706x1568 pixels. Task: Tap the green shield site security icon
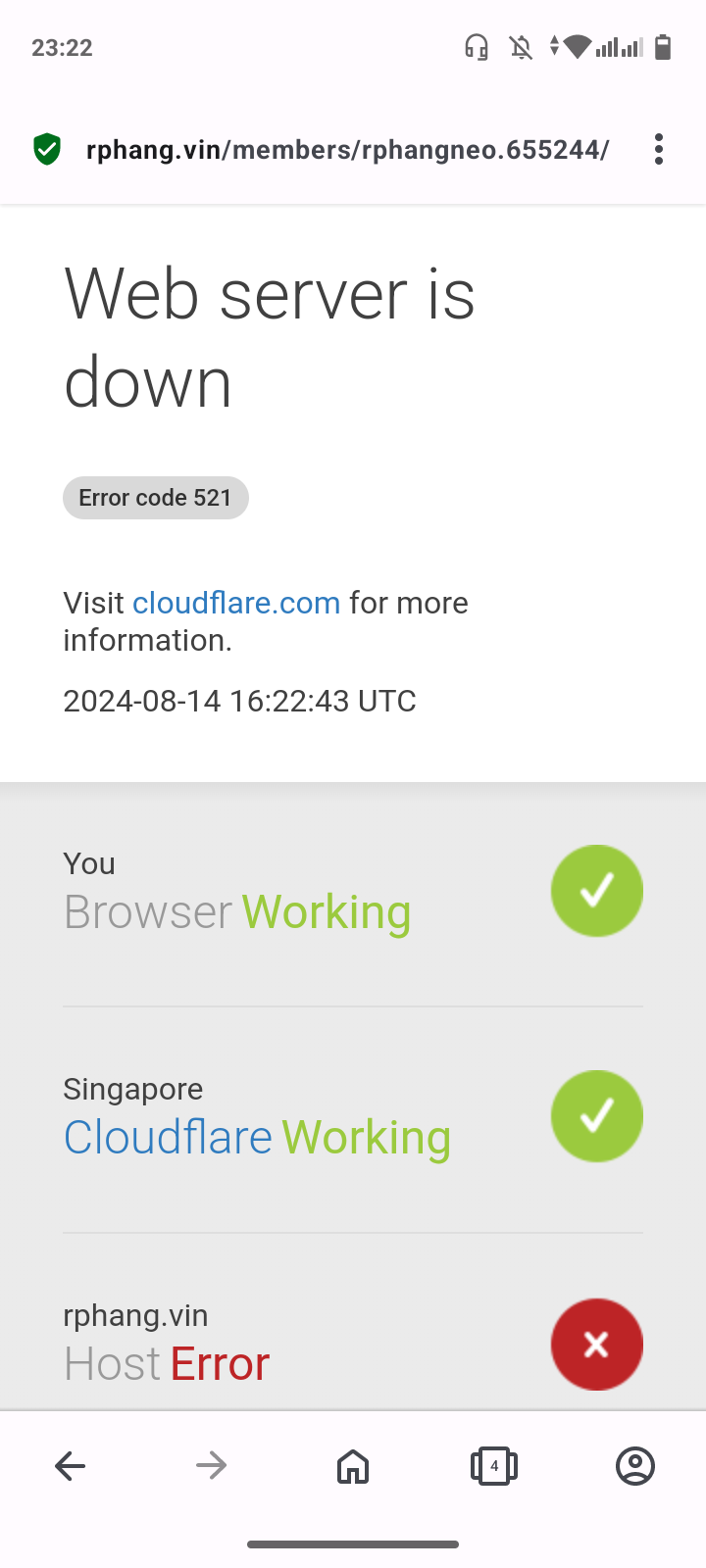click(47, 149)
